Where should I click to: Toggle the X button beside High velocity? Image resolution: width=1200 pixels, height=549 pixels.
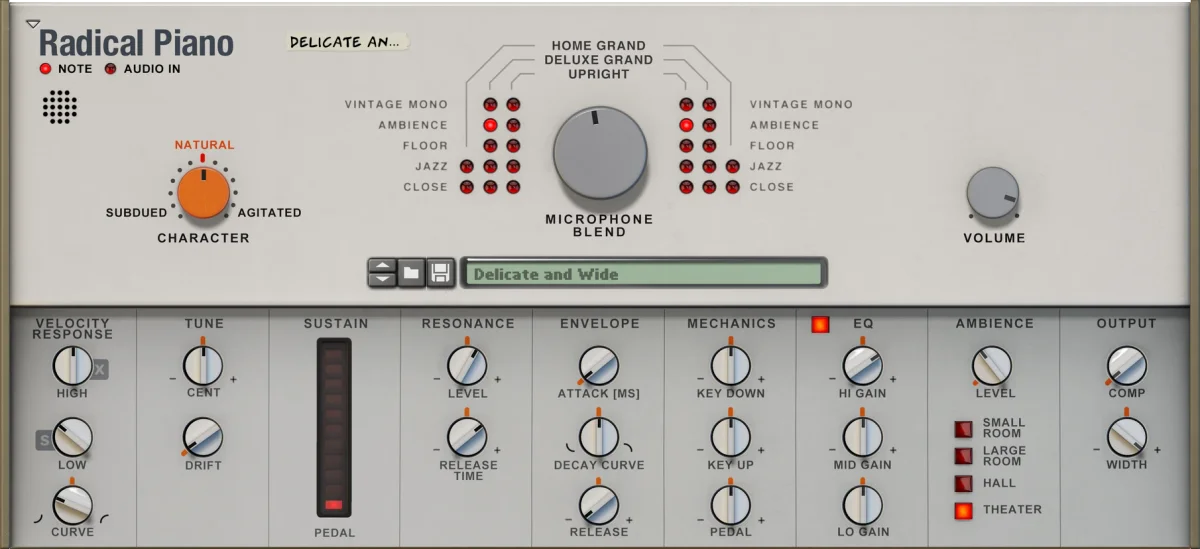[x=100, y=370]
